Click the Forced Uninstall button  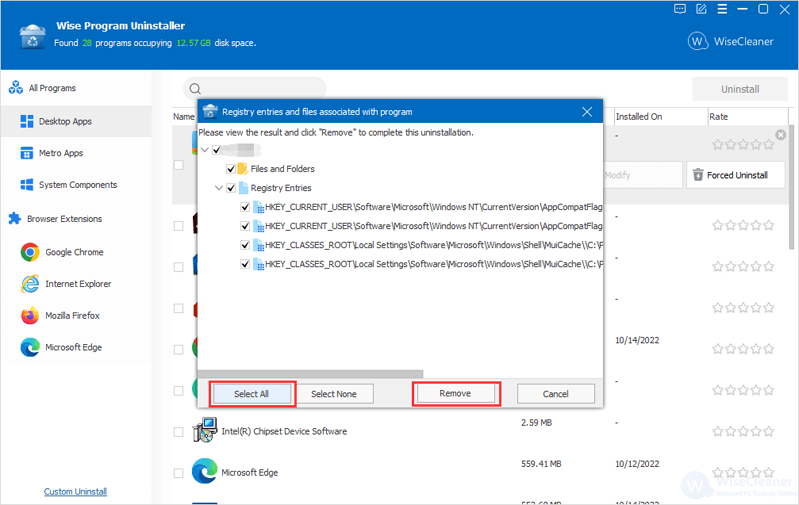736,175
